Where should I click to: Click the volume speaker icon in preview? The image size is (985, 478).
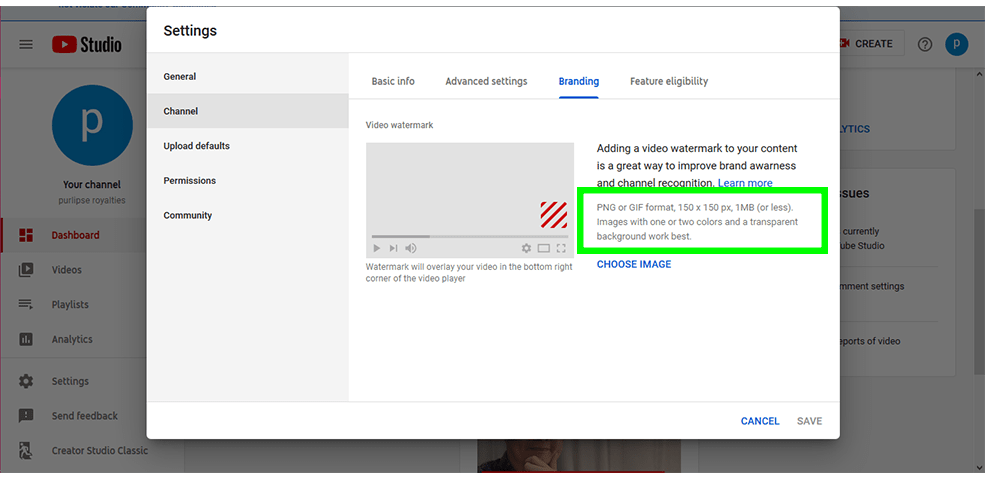[411, 248]
